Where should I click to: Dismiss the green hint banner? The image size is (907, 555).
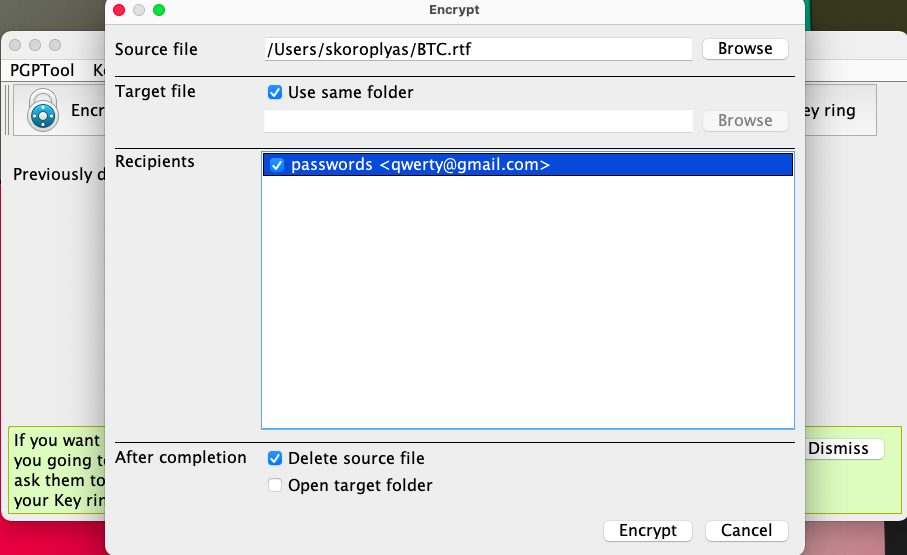coord(844,448)
